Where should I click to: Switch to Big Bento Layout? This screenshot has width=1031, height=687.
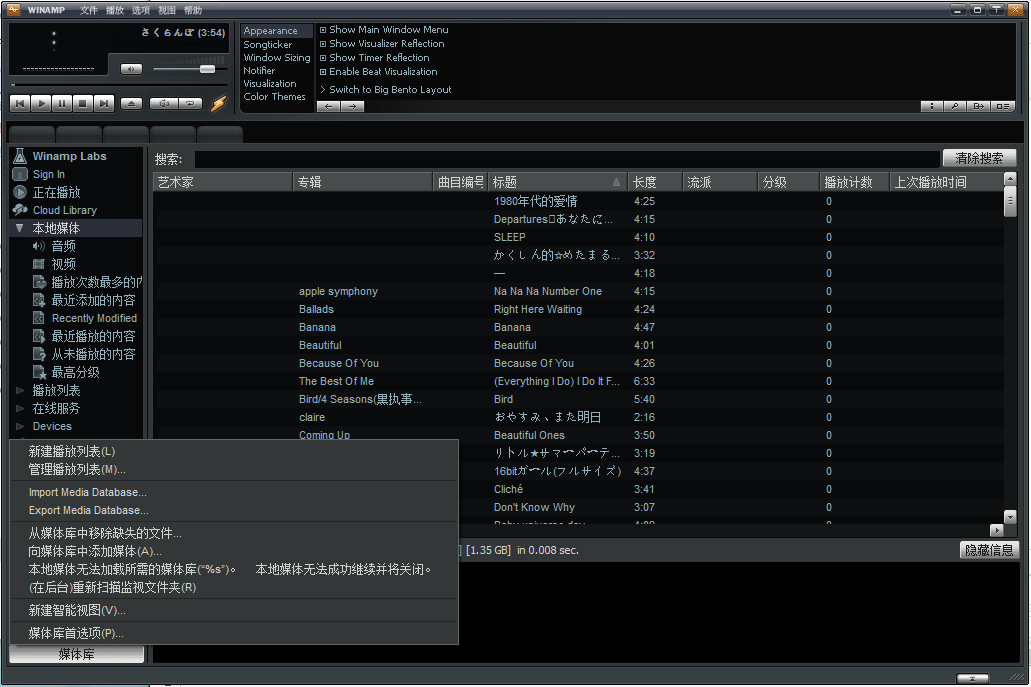(x=390, y=89)
